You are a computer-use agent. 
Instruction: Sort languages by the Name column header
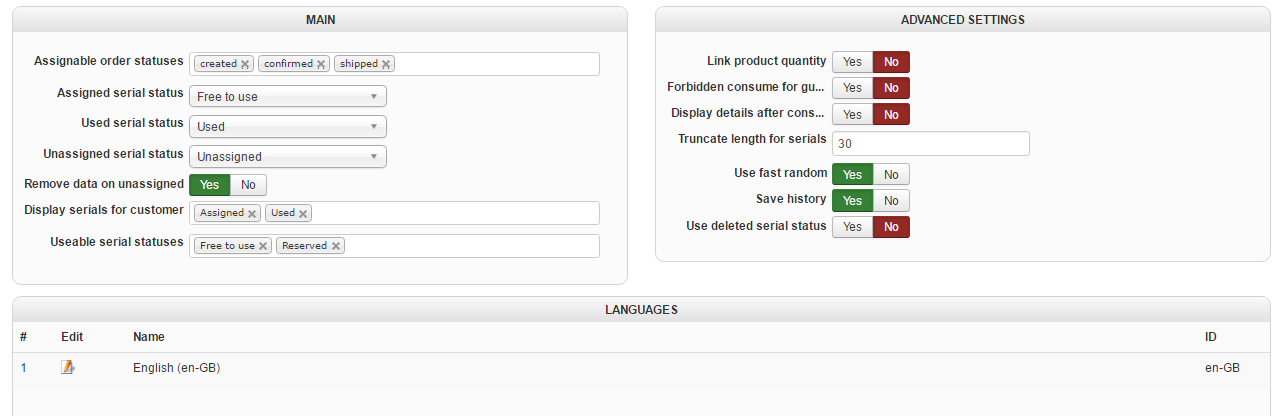149,337
